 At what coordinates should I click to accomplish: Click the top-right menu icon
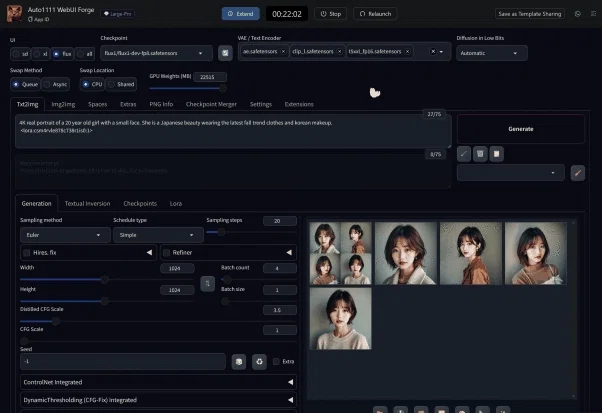pos(593,14)
